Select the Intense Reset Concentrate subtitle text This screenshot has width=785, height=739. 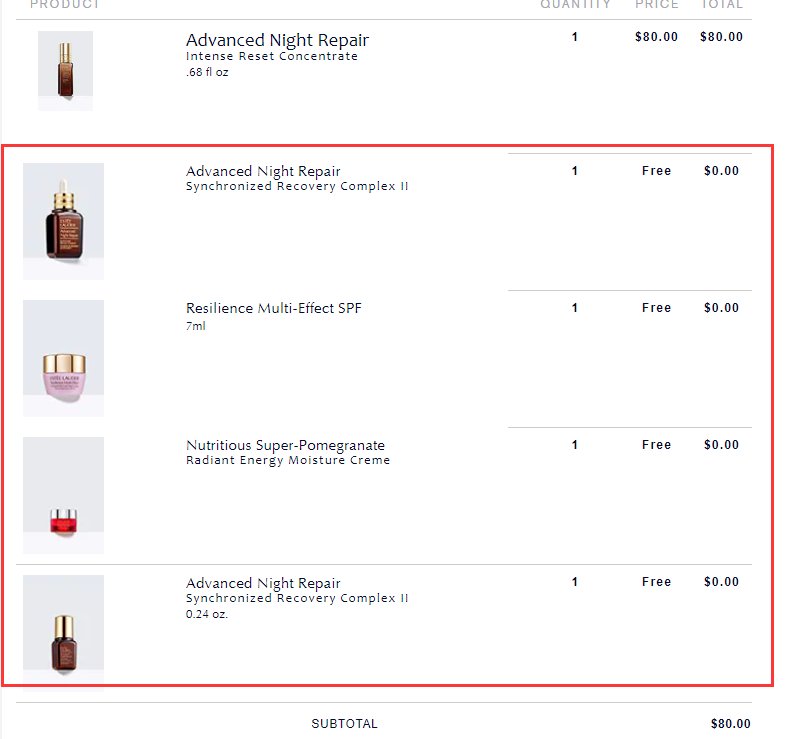point(272,56)
